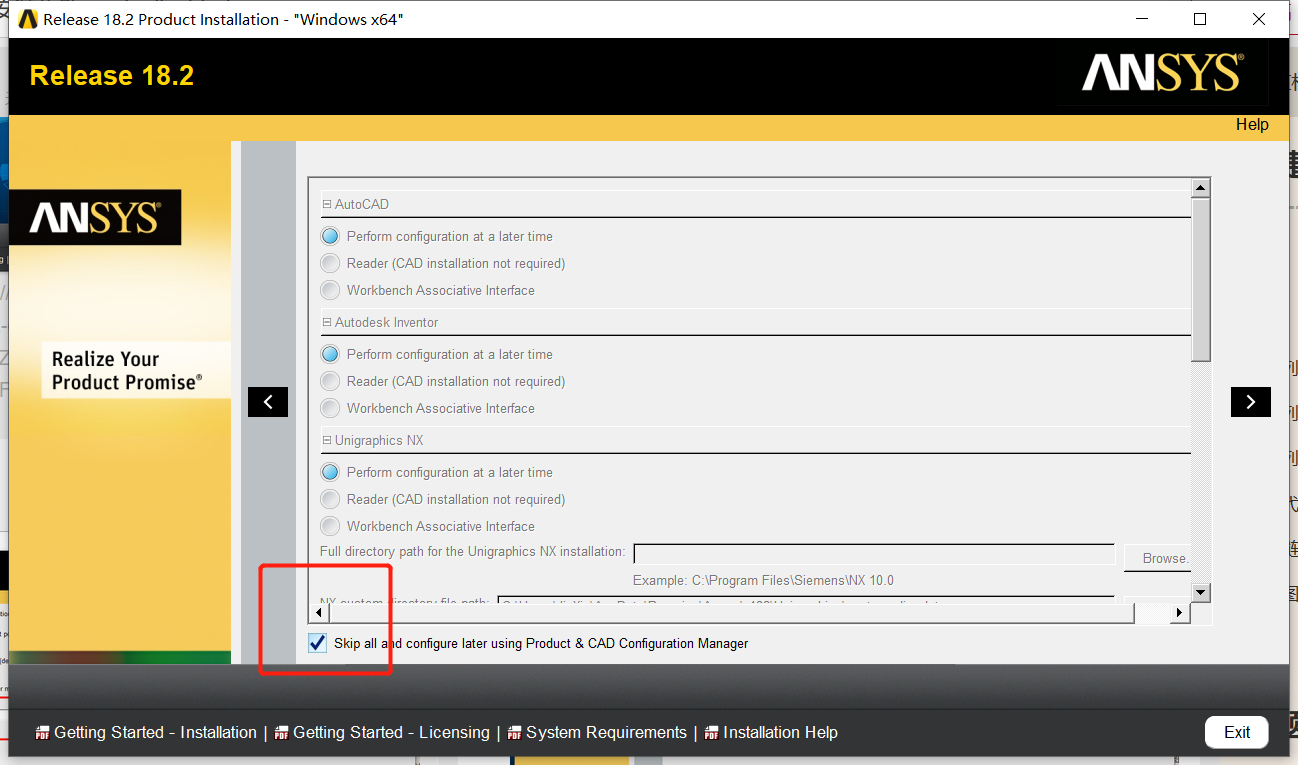Collapse the Unigraphics NX section
The image size is (1298, 765).
pos(326,440)
